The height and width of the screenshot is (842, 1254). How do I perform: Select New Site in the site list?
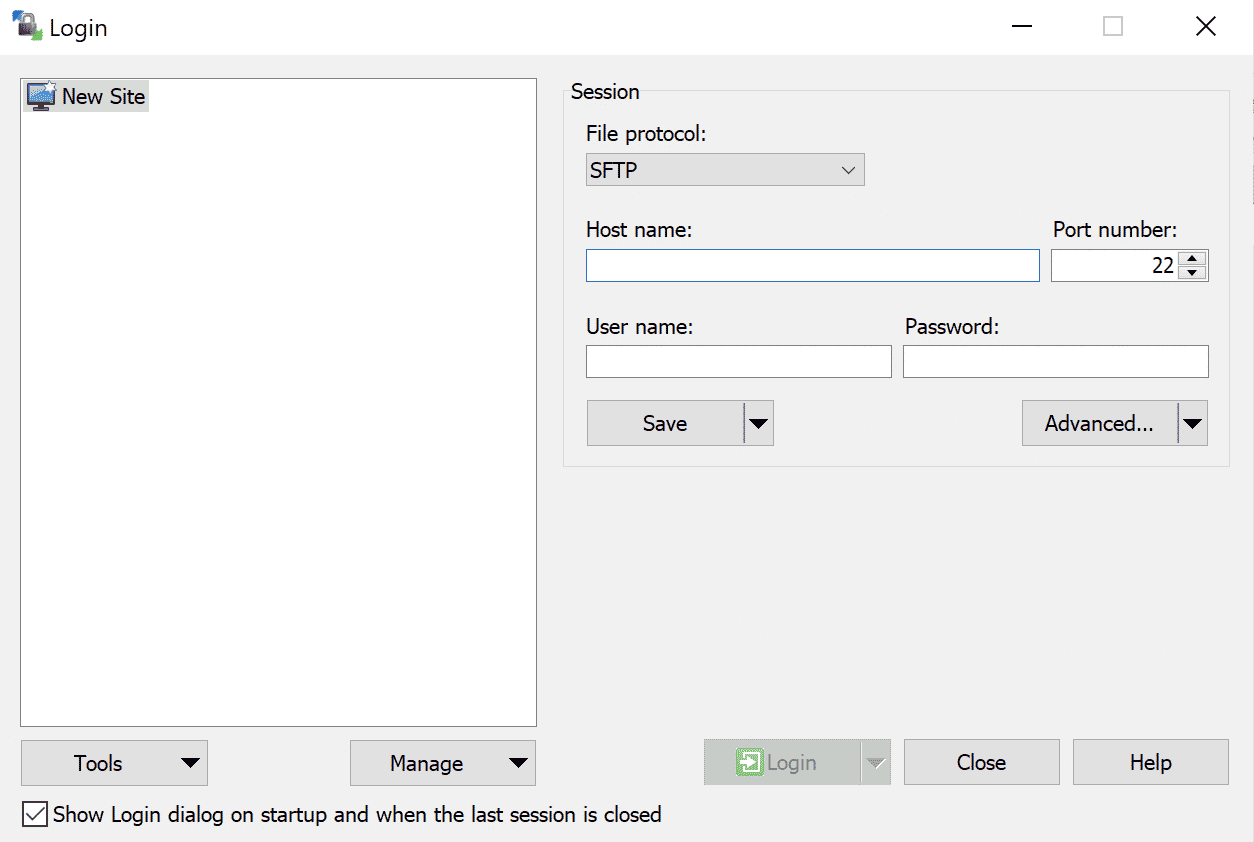[x=103, y=97]
